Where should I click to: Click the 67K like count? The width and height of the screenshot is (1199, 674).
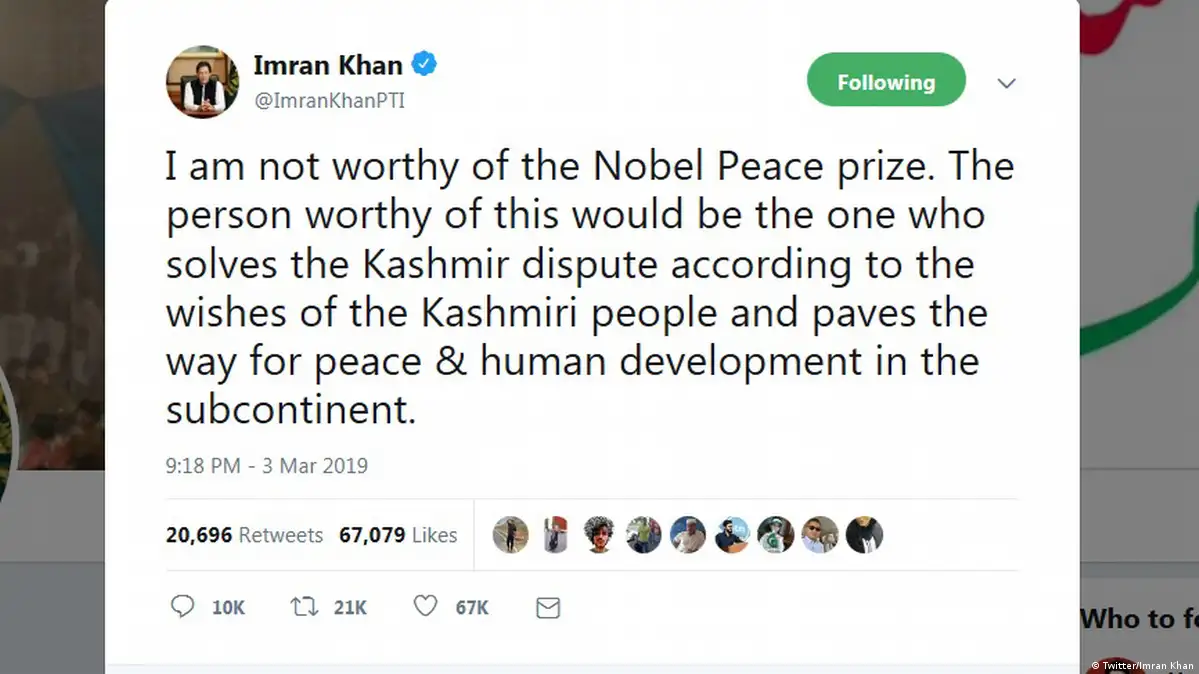point(472,607)
